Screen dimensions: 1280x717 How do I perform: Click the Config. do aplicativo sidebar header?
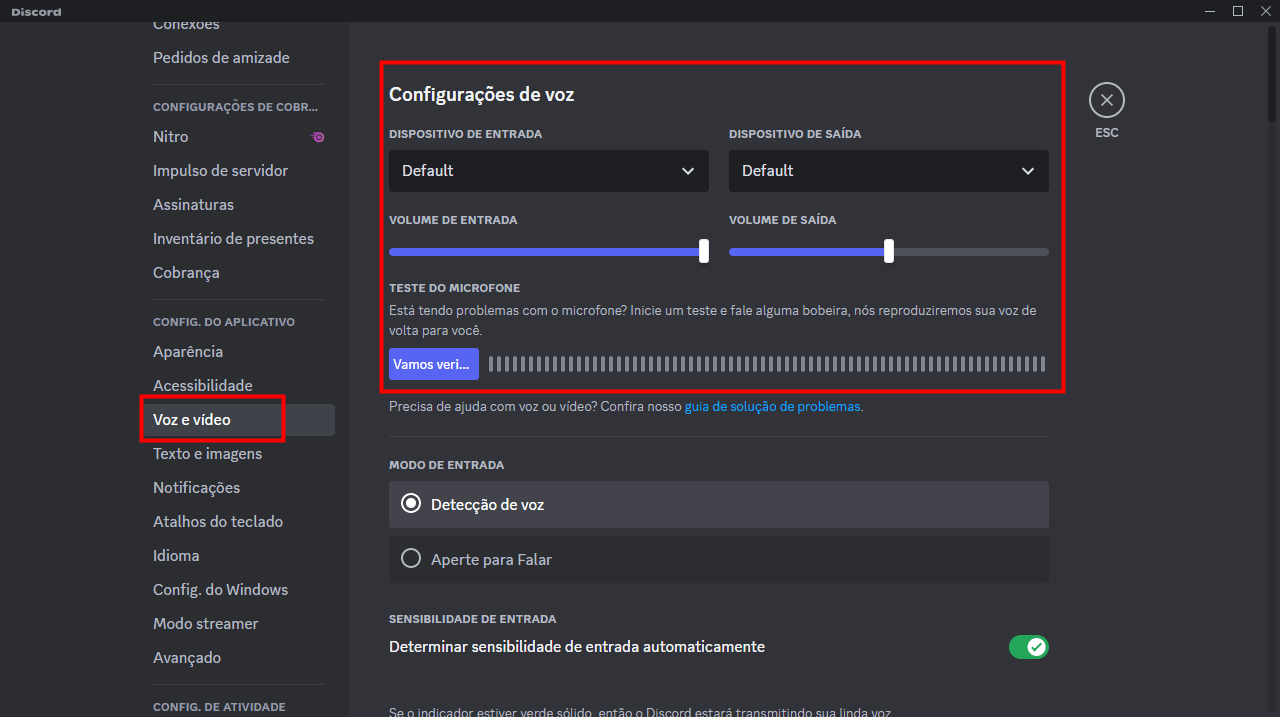tap(224, 322)
